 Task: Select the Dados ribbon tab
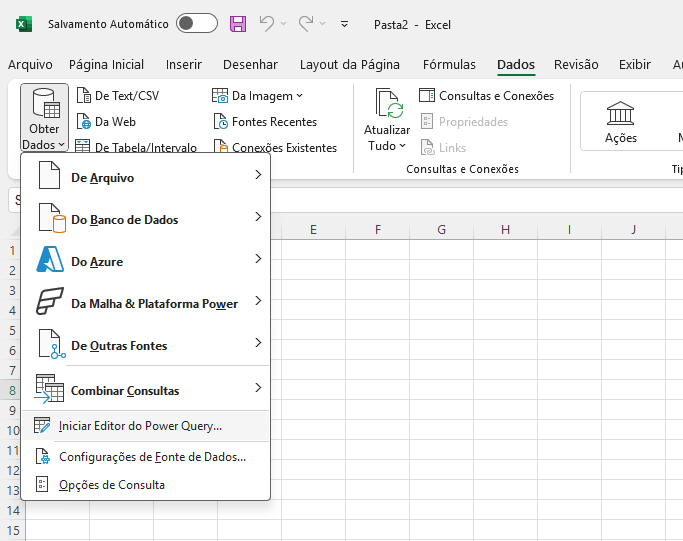coord(516,64)
